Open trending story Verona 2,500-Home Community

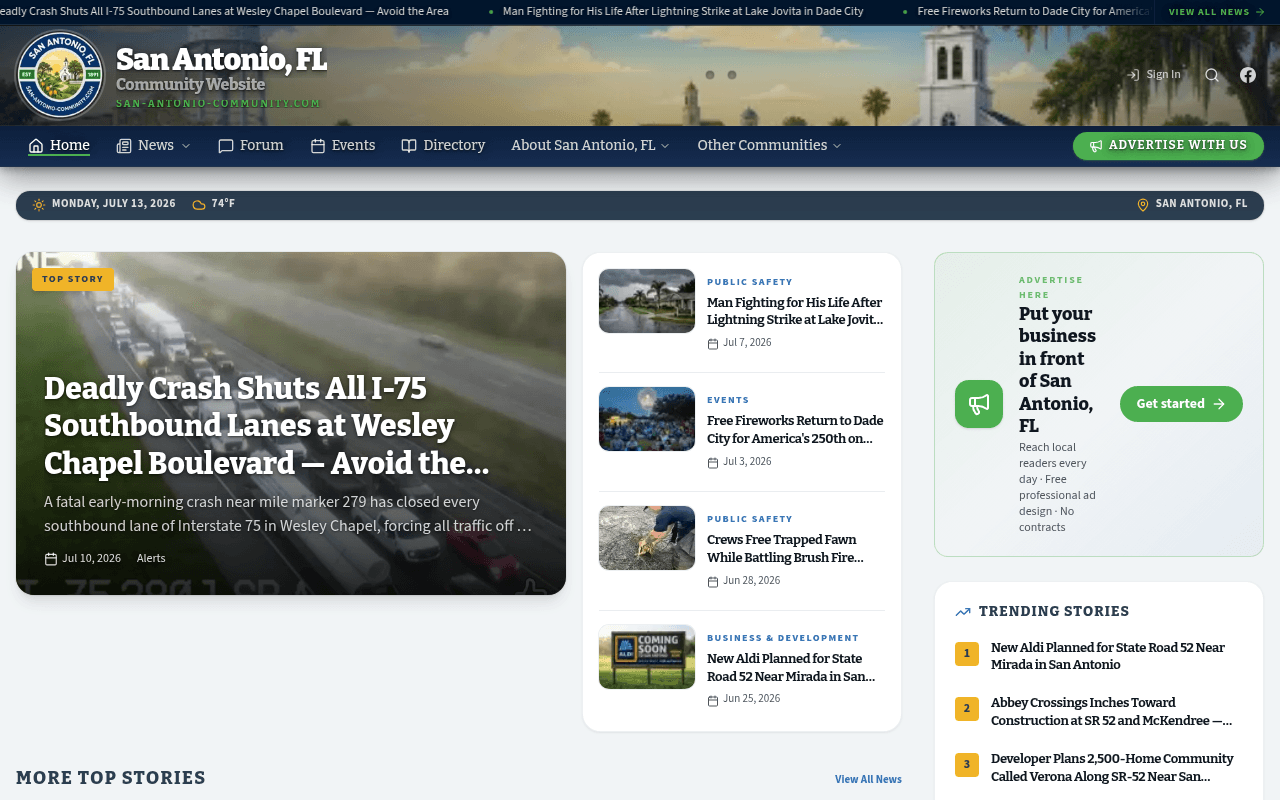(x=1112, y=767)
